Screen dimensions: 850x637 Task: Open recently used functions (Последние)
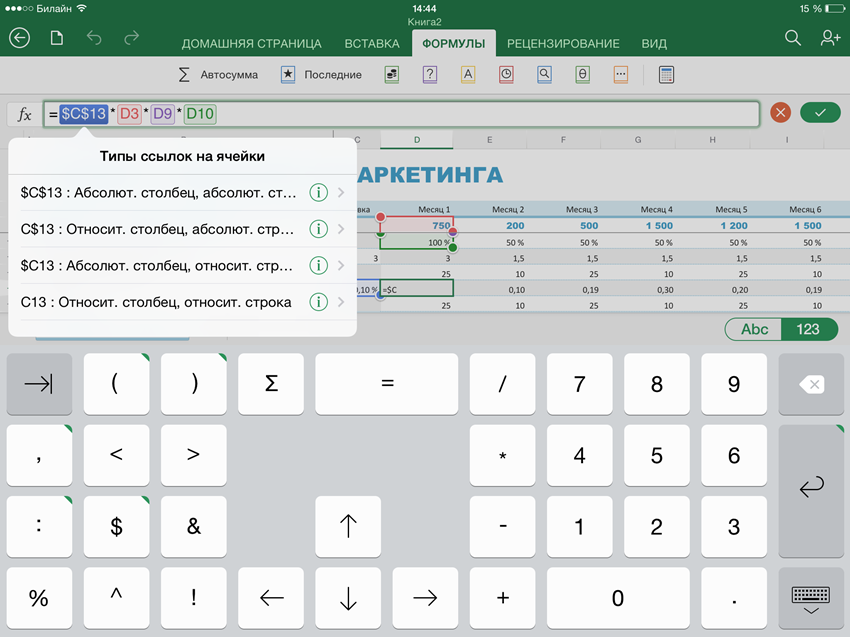(321, 75)
